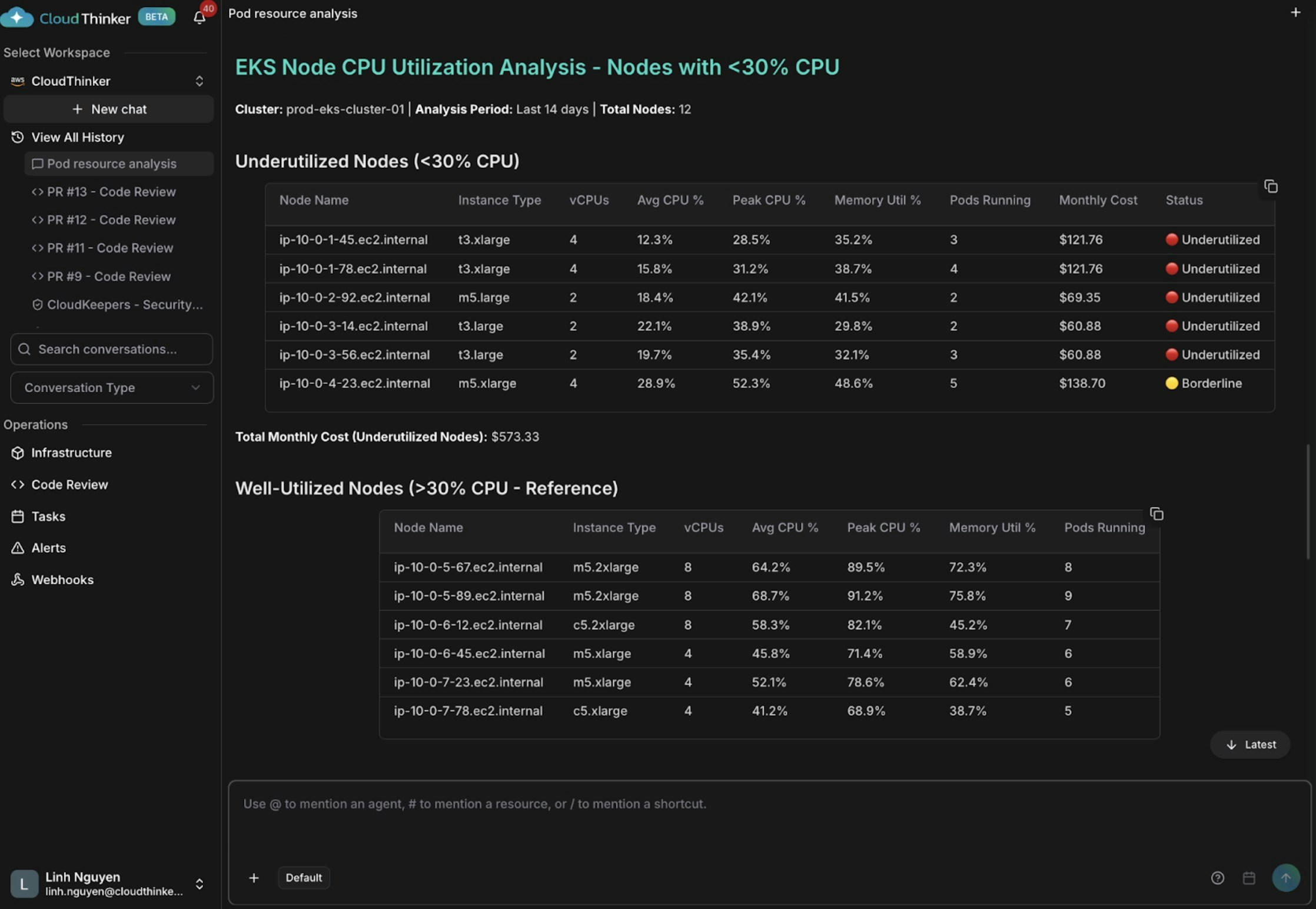This screenshot has height=909, width=1316.
Task: Click View All History
Action: 77,137
